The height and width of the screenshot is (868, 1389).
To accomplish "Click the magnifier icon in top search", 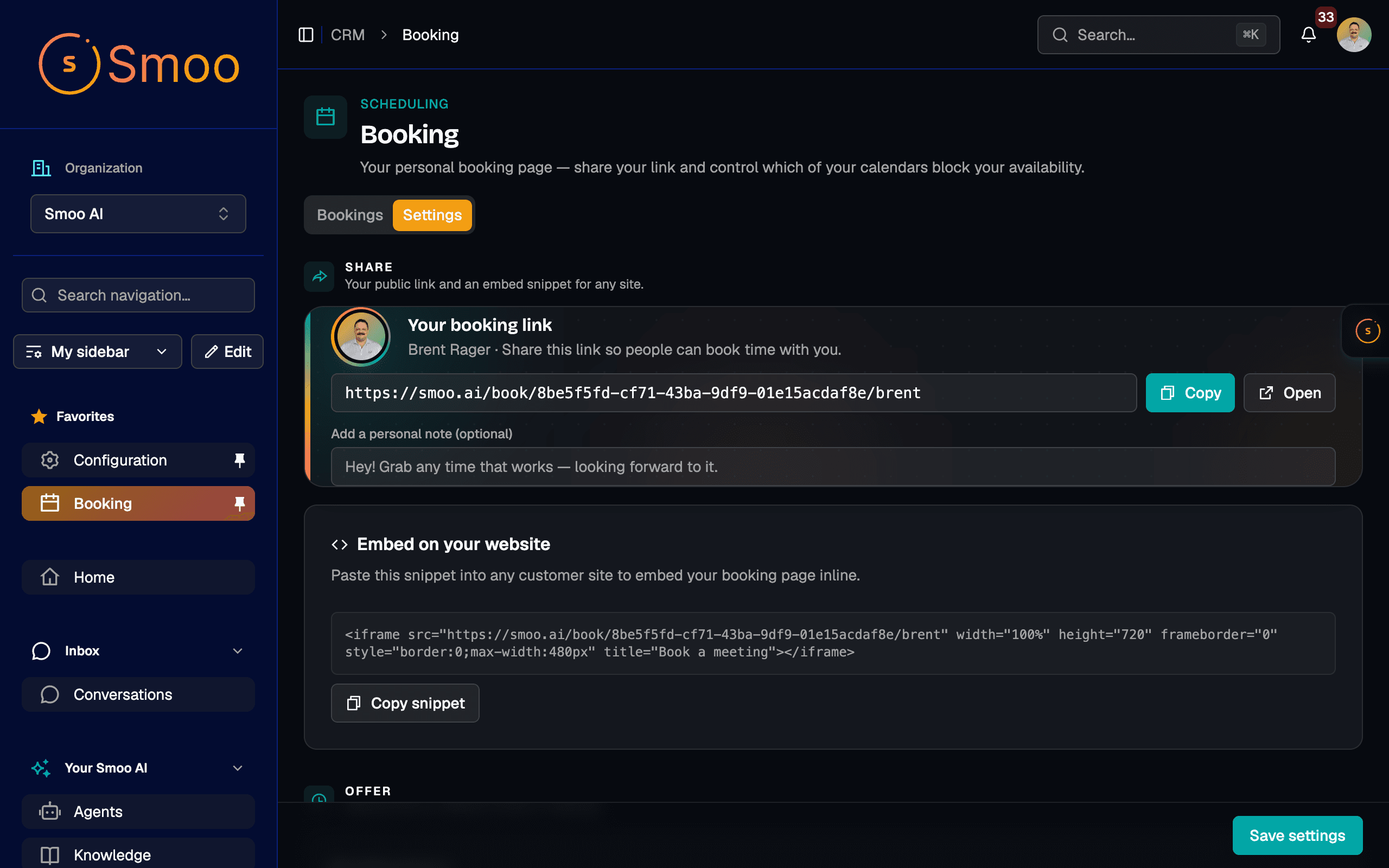I will click(1060, 35).
